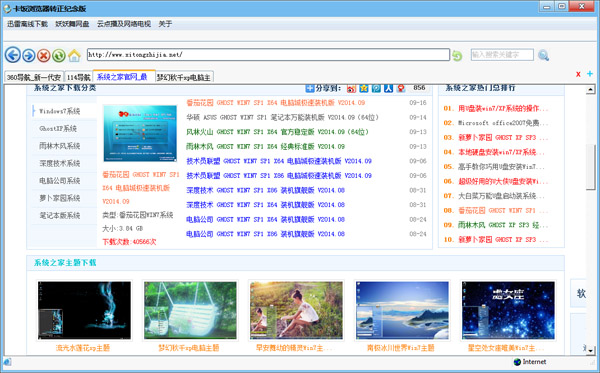Click the search keyword input box
This screenshot has height=373, width=600.
(x=502, y=55)
